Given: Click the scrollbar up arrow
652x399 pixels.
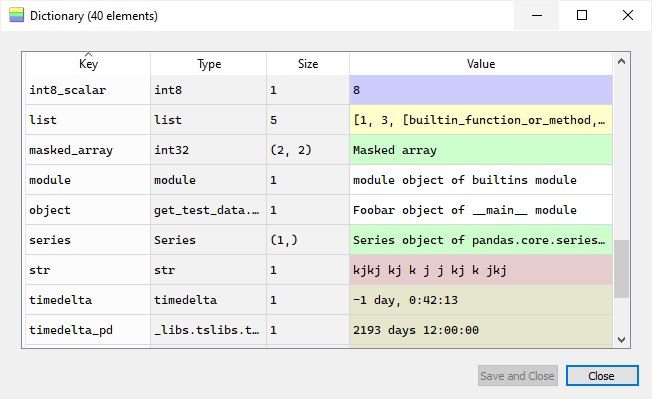Looking at the screenshot, I should 621,62.
